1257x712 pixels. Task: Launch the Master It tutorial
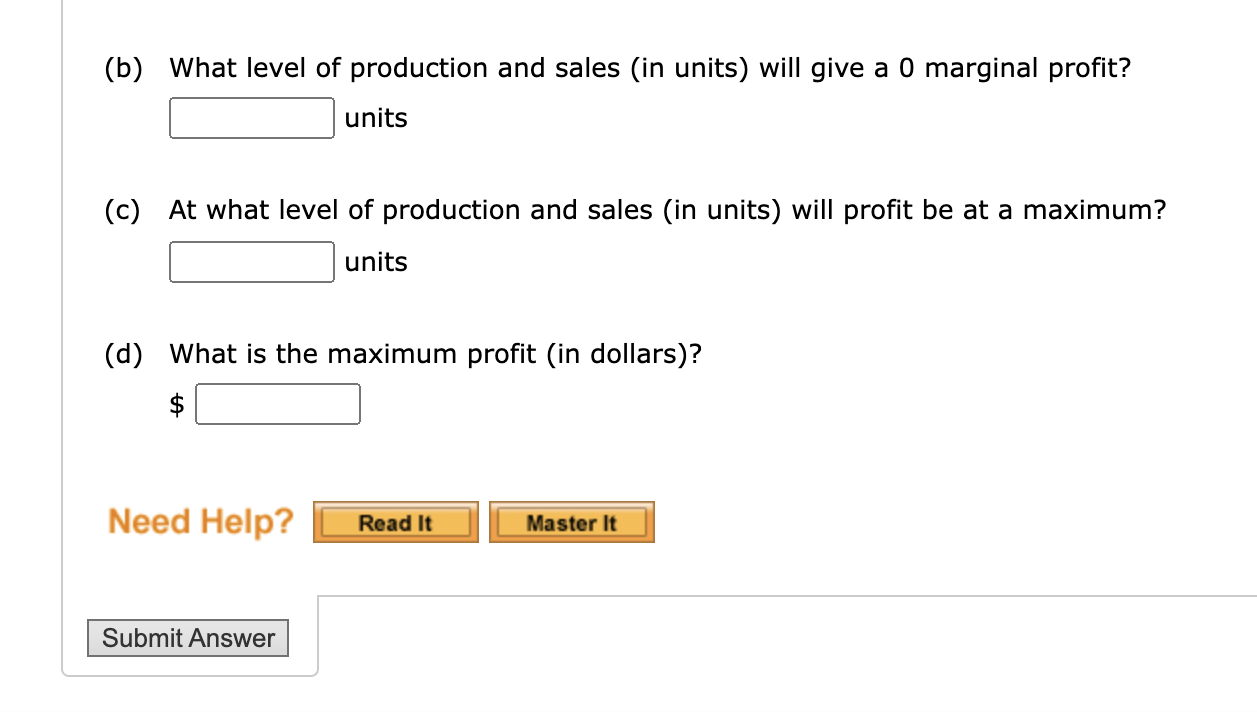tap(572, 522)
